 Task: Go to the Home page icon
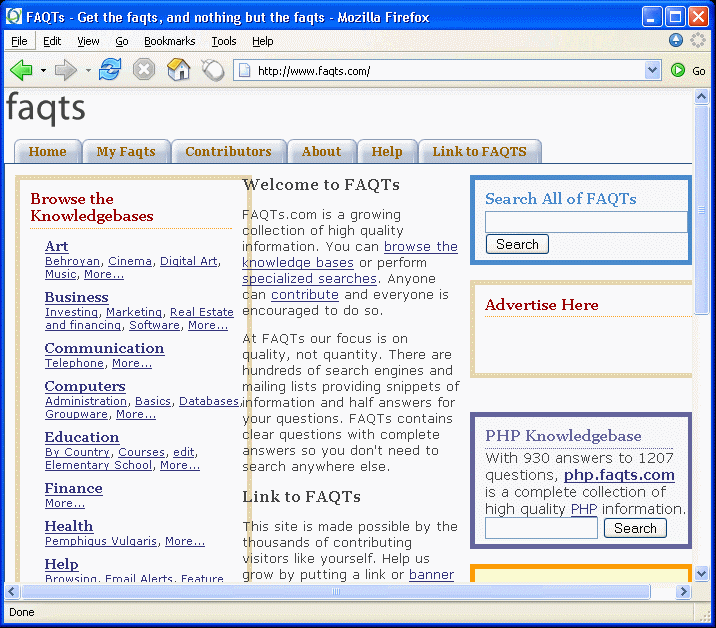[179, 70]
